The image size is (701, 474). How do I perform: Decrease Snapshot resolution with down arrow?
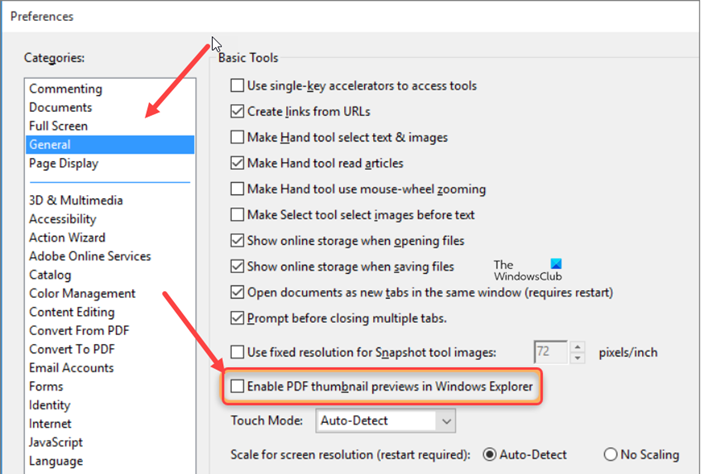(577, 358)
